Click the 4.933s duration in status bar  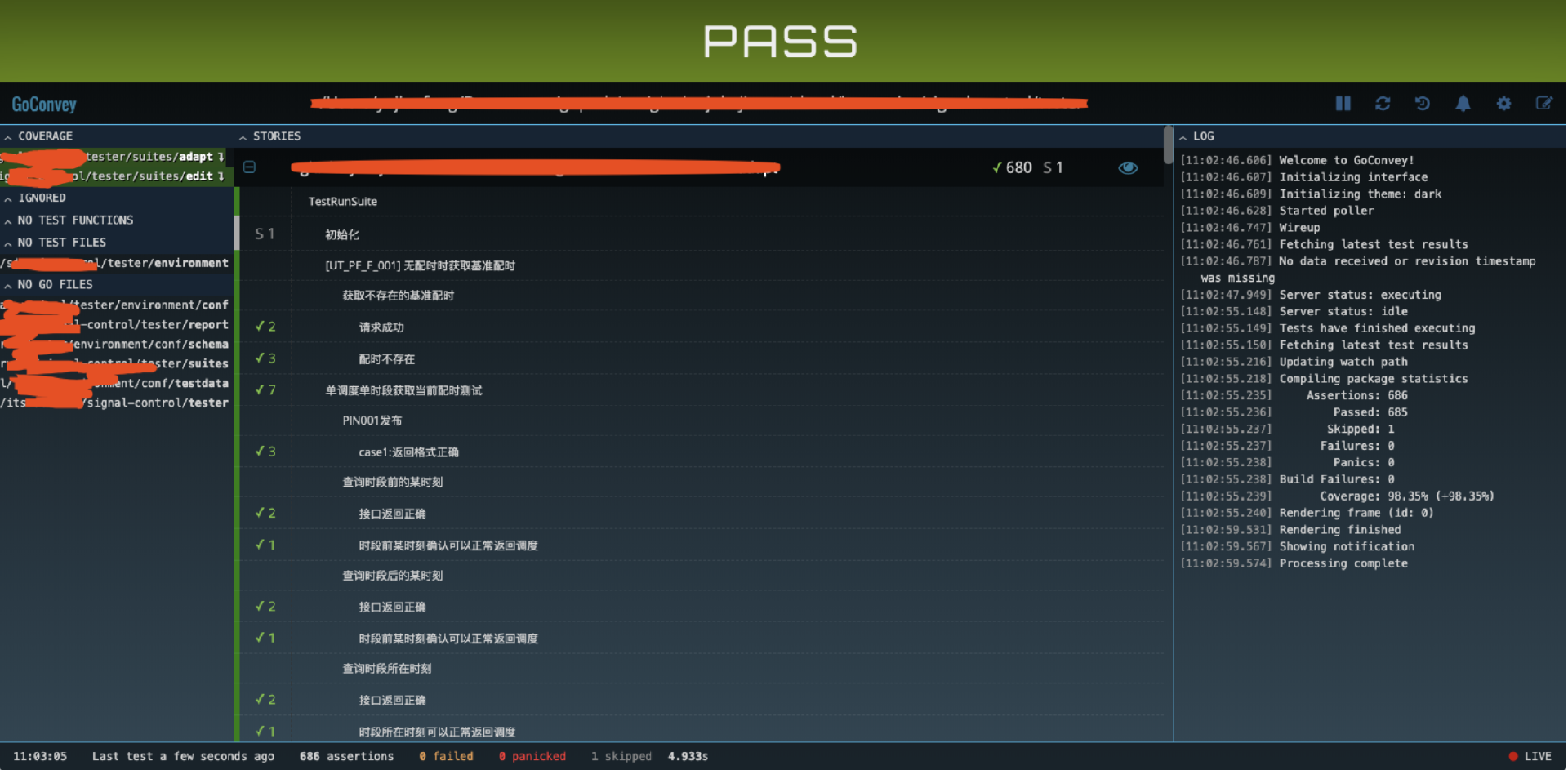coord(688,757)
